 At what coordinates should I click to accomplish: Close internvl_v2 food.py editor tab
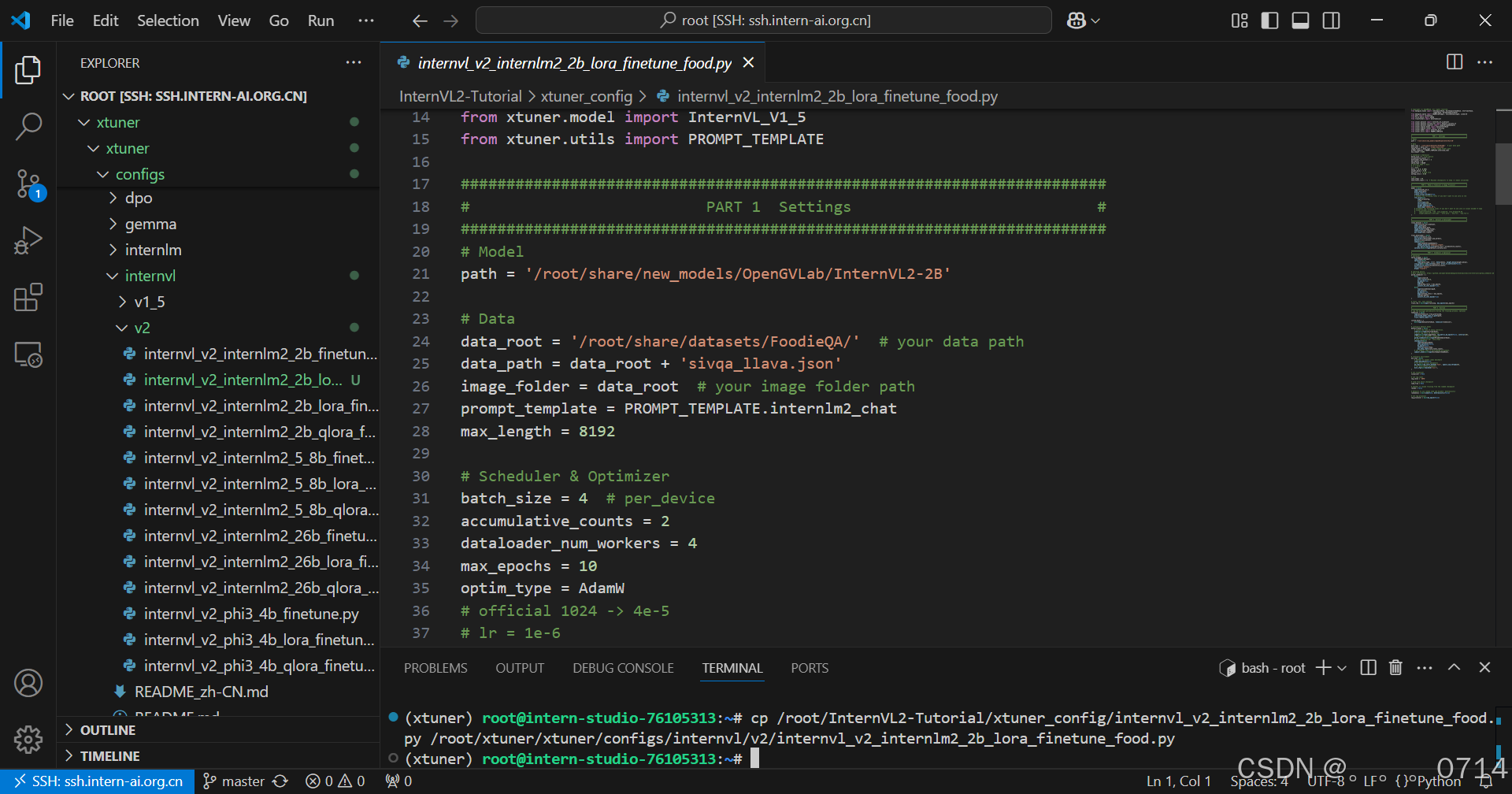coord(749,62)
